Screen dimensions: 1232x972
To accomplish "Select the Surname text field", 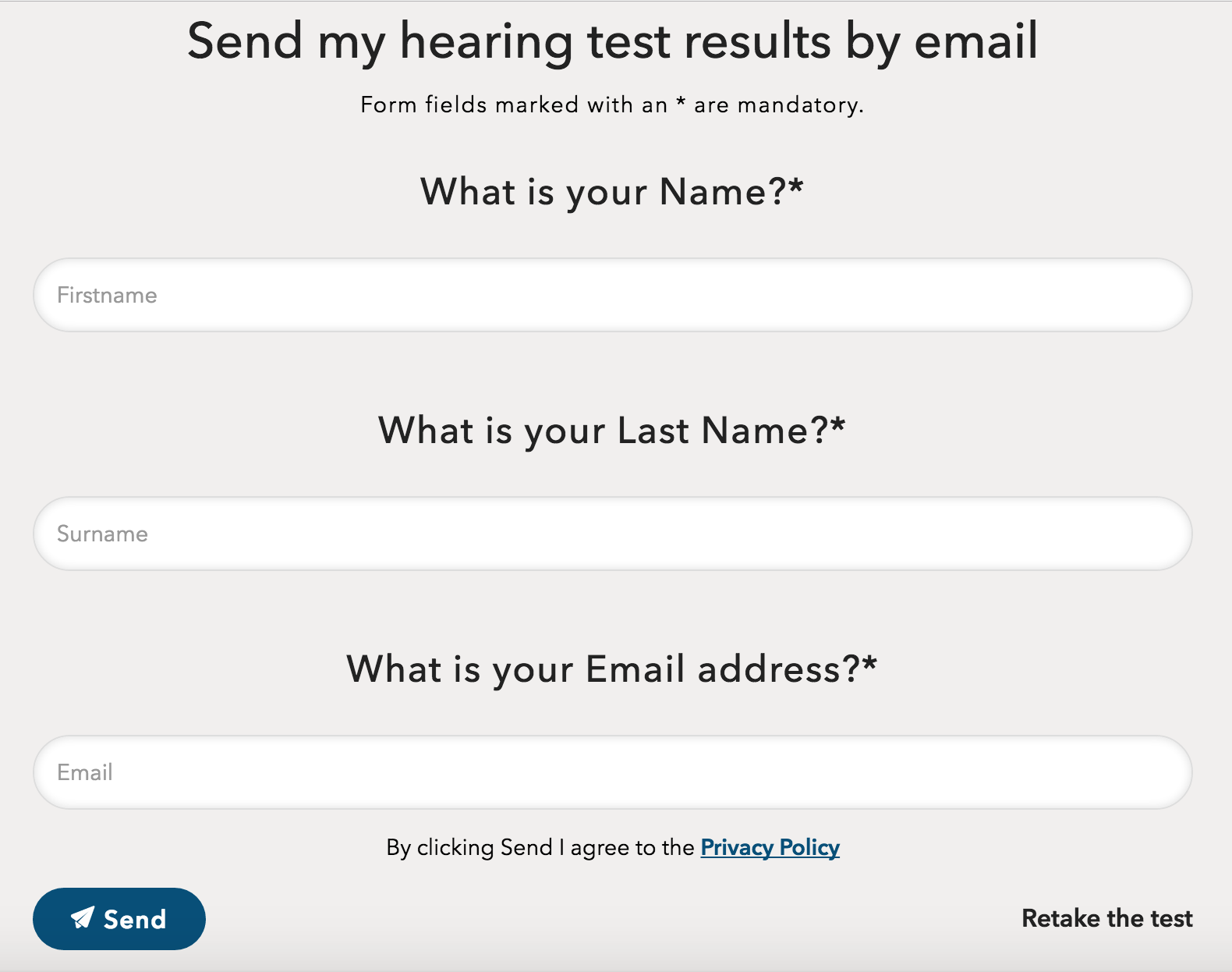I will 612,534.
